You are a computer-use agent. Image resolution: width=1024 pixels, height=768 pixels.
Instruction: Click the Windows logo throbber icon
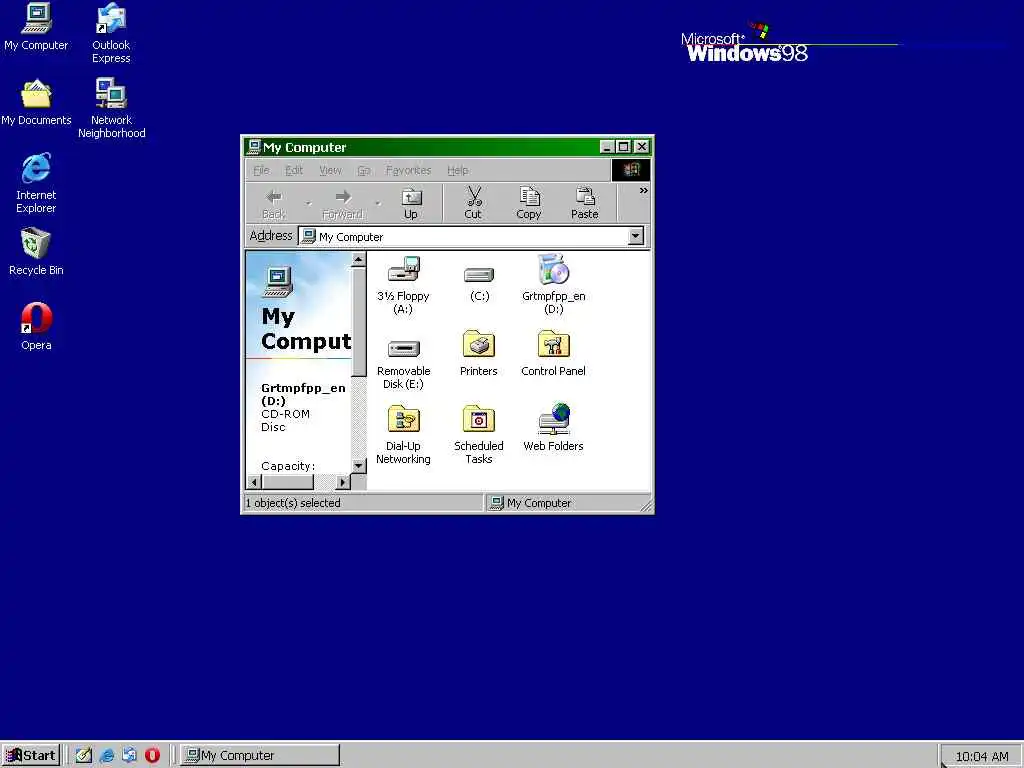click(x=630, y=170)
